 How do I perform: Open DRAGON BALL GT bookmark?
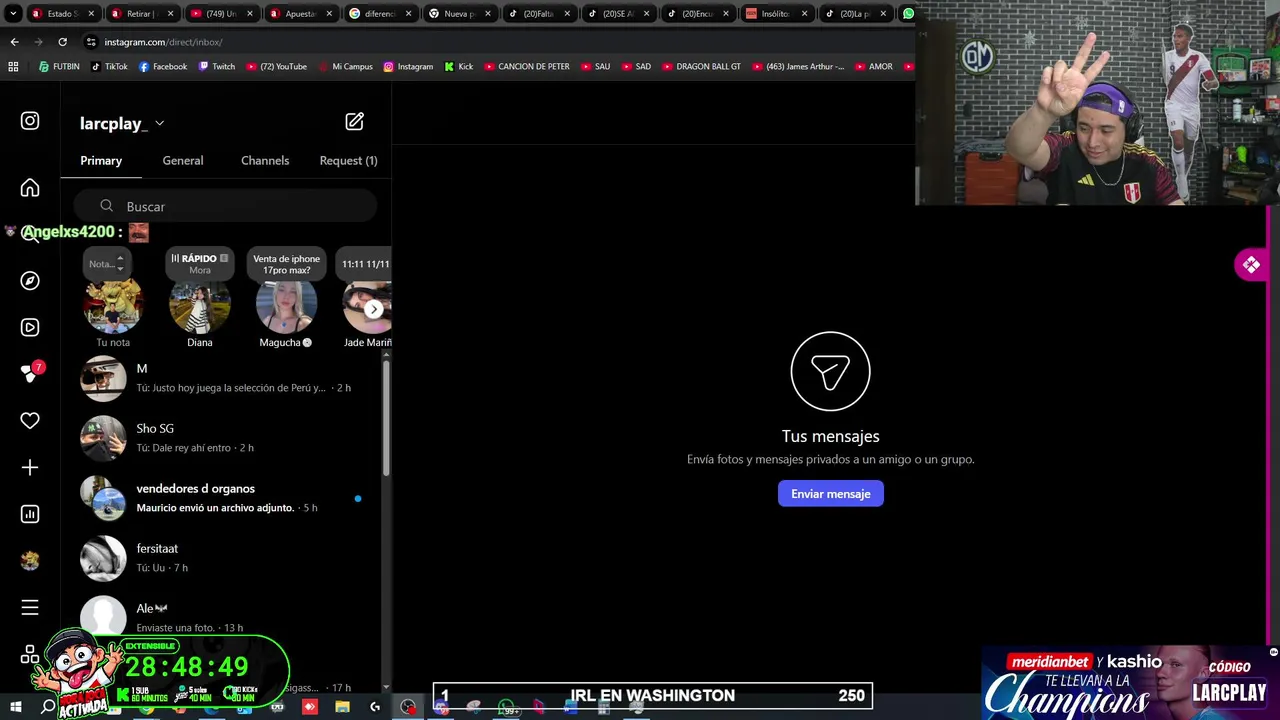pyautogui.click(x=701, y=67)
